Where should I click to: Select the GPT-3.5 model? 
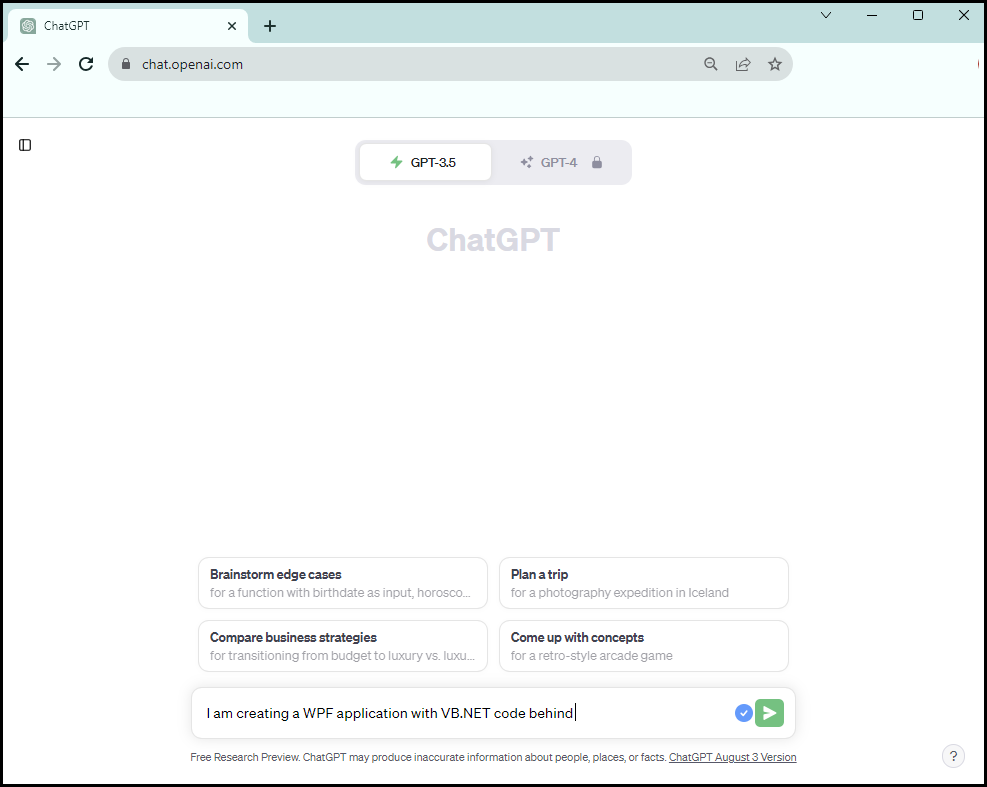click(426, 162)
